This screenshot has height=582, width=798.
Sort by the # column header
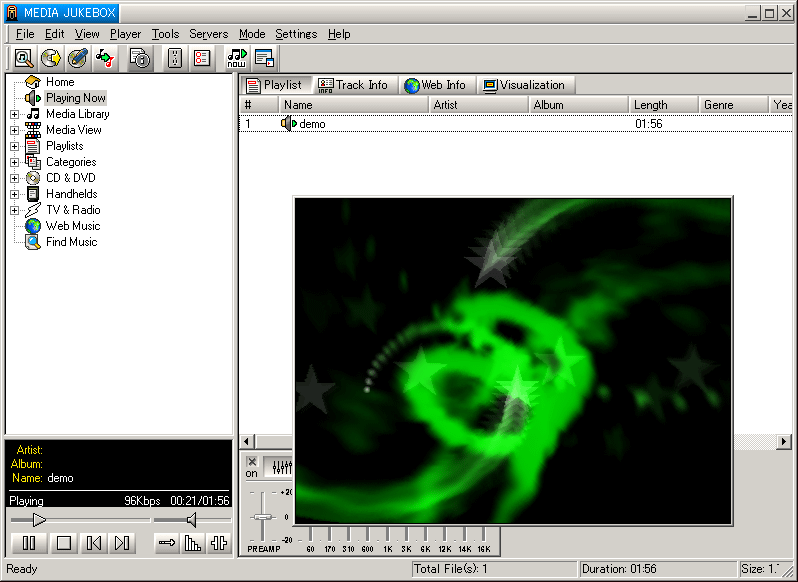[x=259, y=105]
